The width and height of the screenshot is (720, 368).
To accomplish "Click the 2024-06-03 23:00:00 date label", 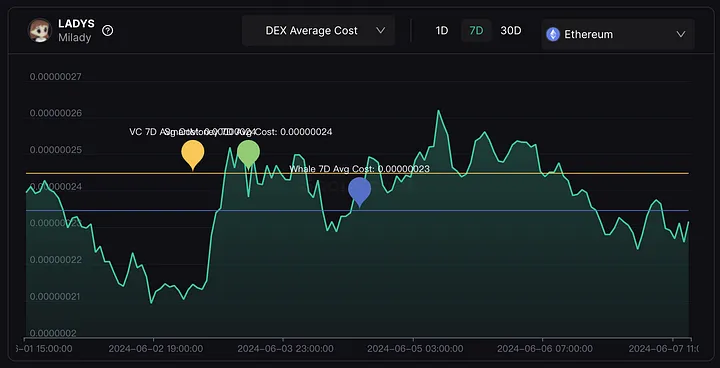I will tap(285, 349).
